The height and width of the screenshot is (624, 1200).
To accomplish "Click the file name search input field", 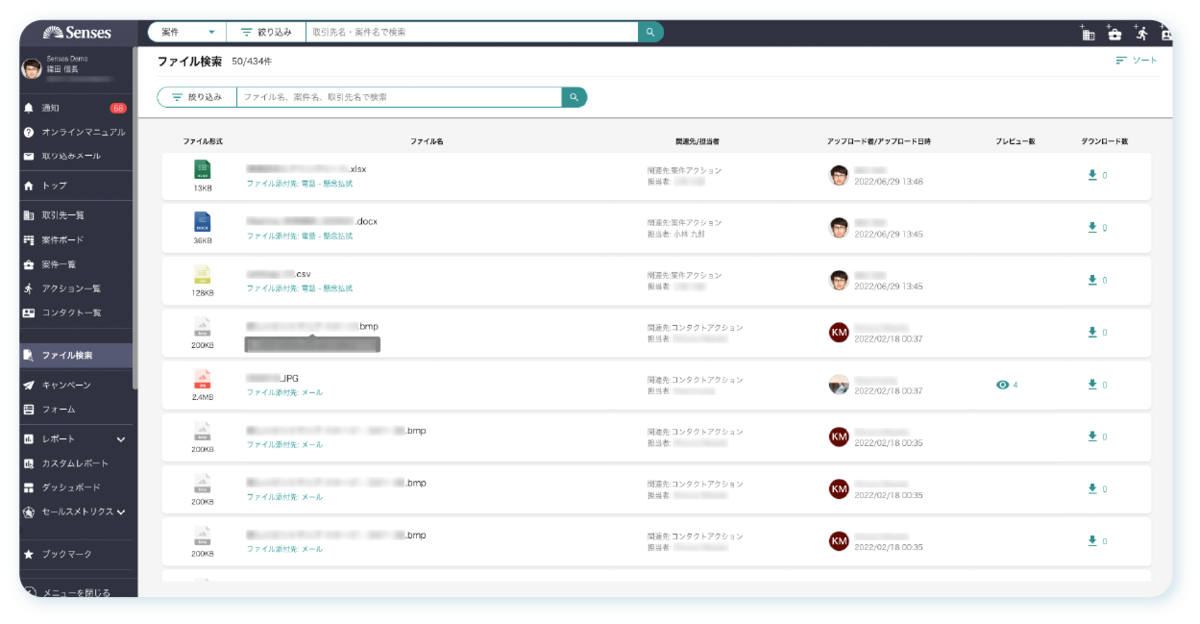I will (x=398, y=97).
